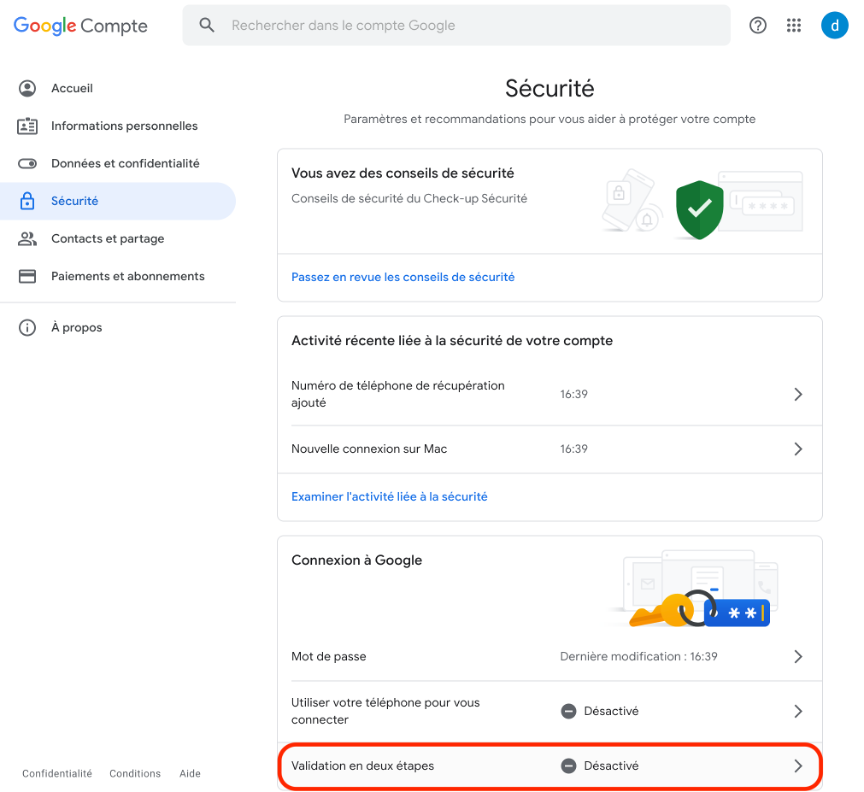Open the Aide footer link

pyautogui.click(x=190, y=773)
